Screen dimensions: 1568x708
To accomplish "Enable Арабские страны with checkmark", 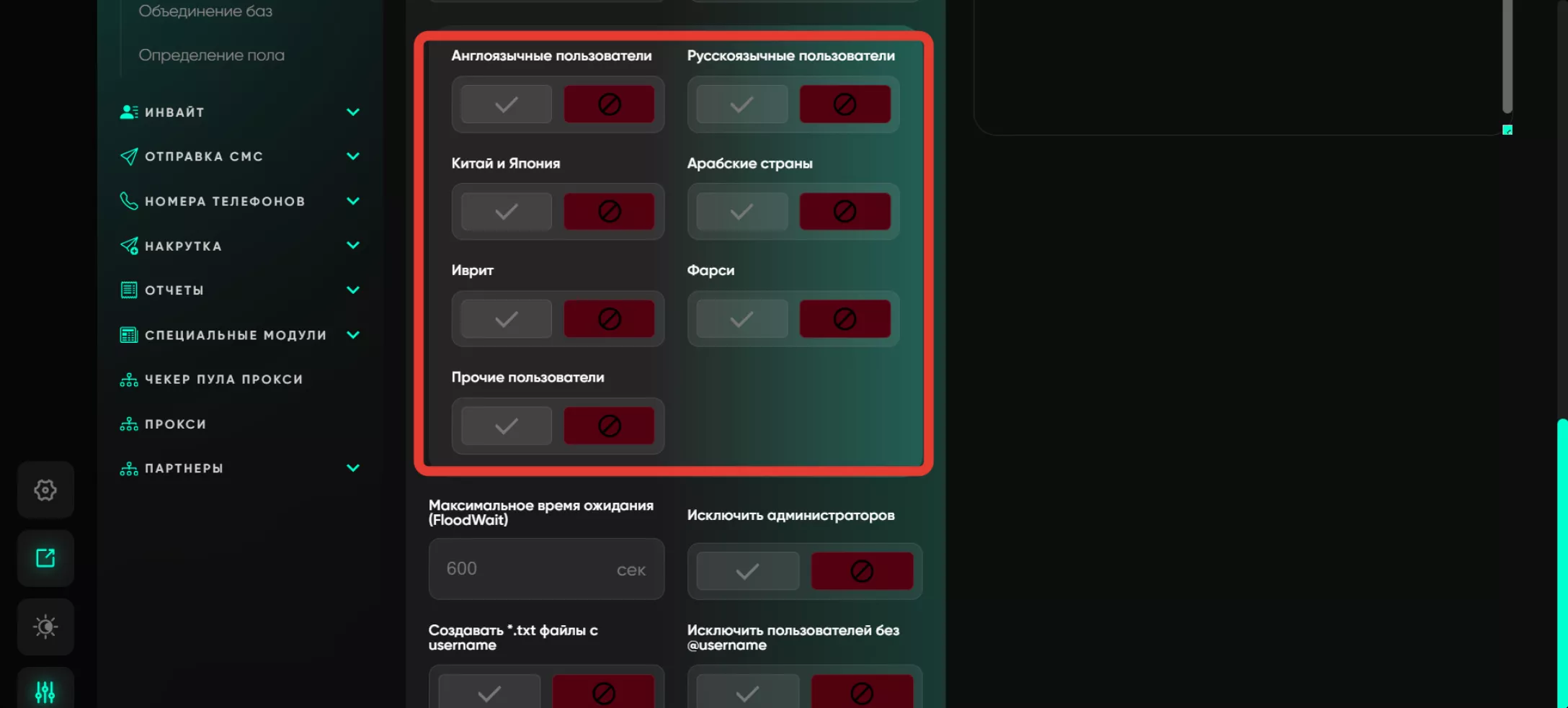I will pos(742,212).
